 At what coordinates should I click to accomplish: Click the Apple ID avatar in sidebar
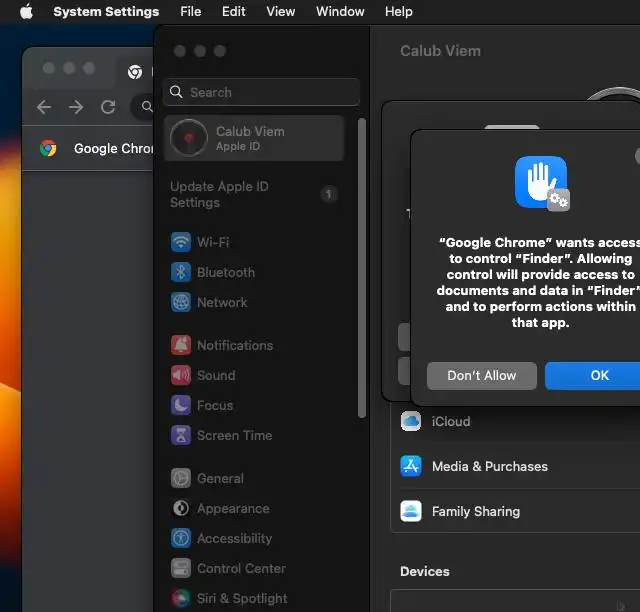(189, 138)
